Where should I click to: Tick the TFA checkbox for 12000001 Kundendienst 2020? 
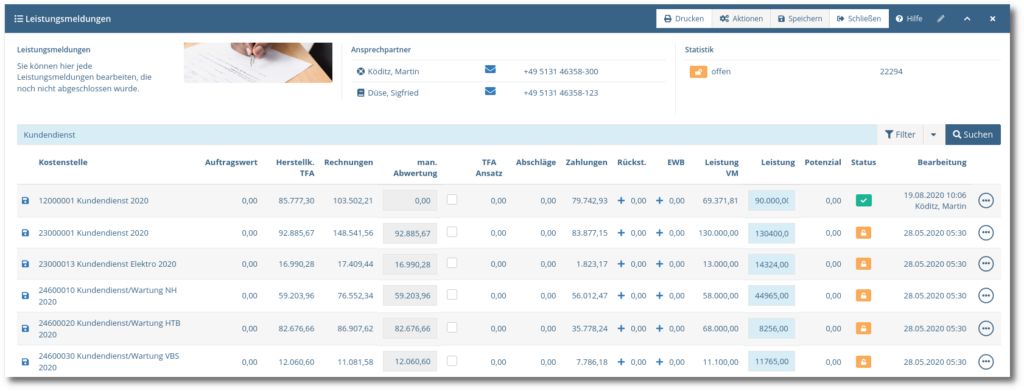pyautogui.click(x=452, y=200)
